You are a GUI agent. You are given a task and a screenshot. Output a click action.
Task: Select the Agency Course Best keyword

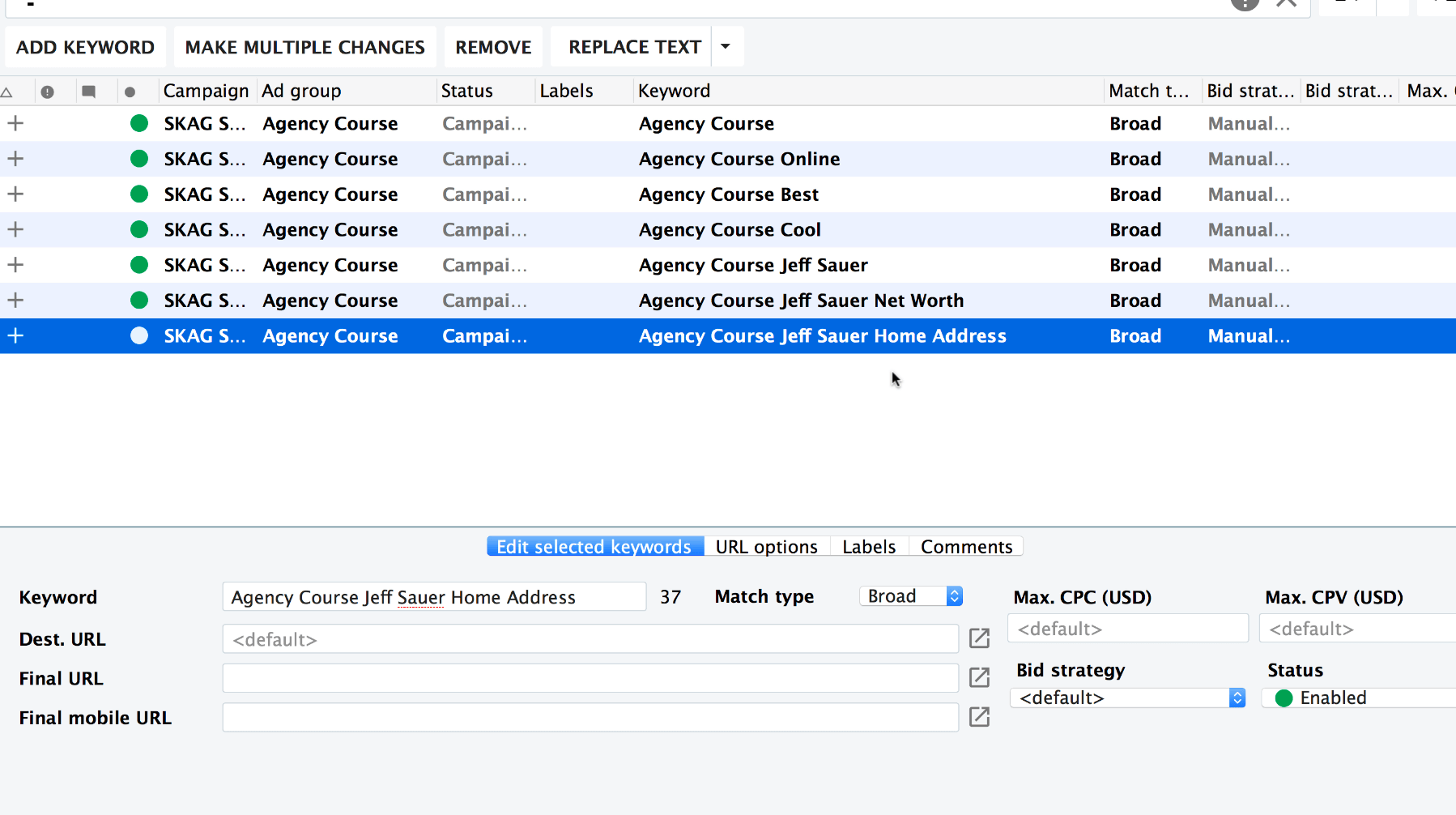(x=729, y=194)
